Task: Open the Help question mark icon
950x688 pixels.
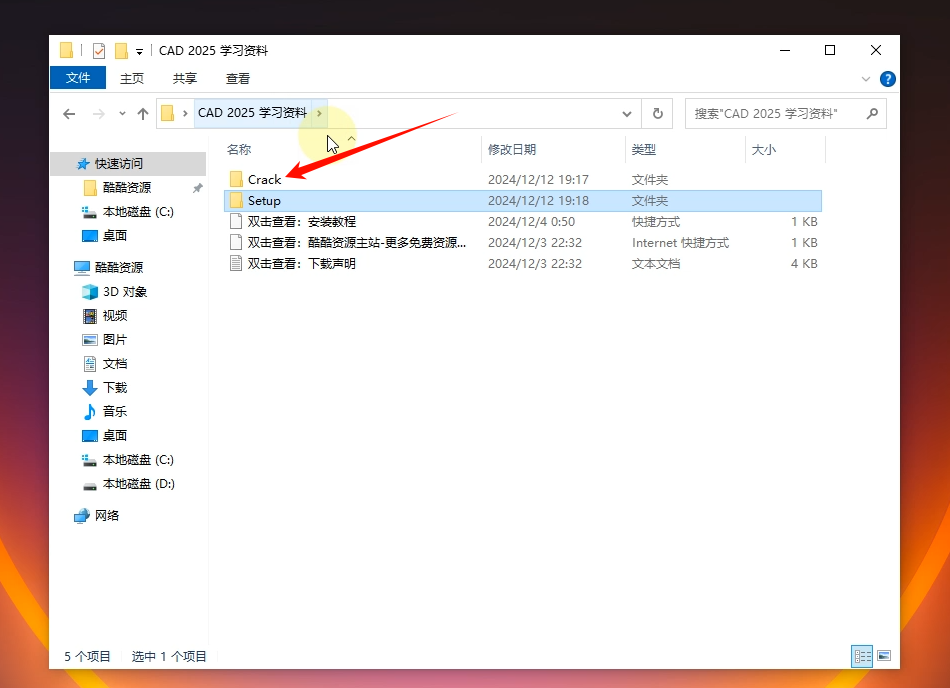Action: (887, 79)
